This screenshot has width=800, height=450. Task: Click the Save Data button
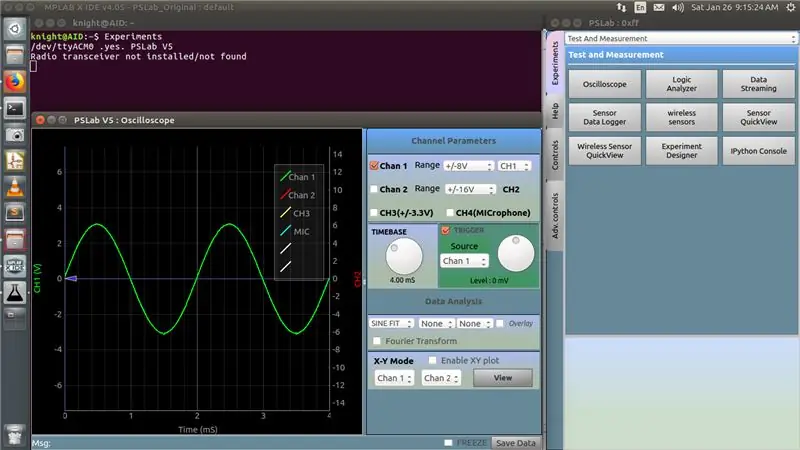click(x=516, y=443)
